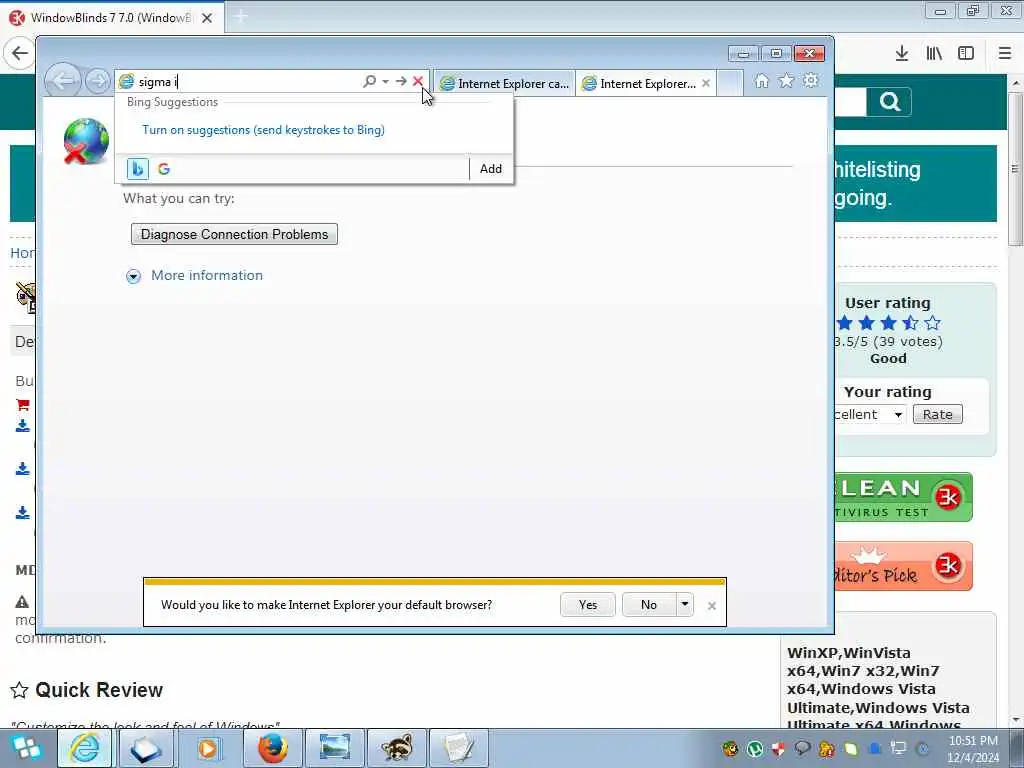Click the Internet Explorer Forward arrow
Viewport: 1024px width, 768px height.
[x=98, y=82]
